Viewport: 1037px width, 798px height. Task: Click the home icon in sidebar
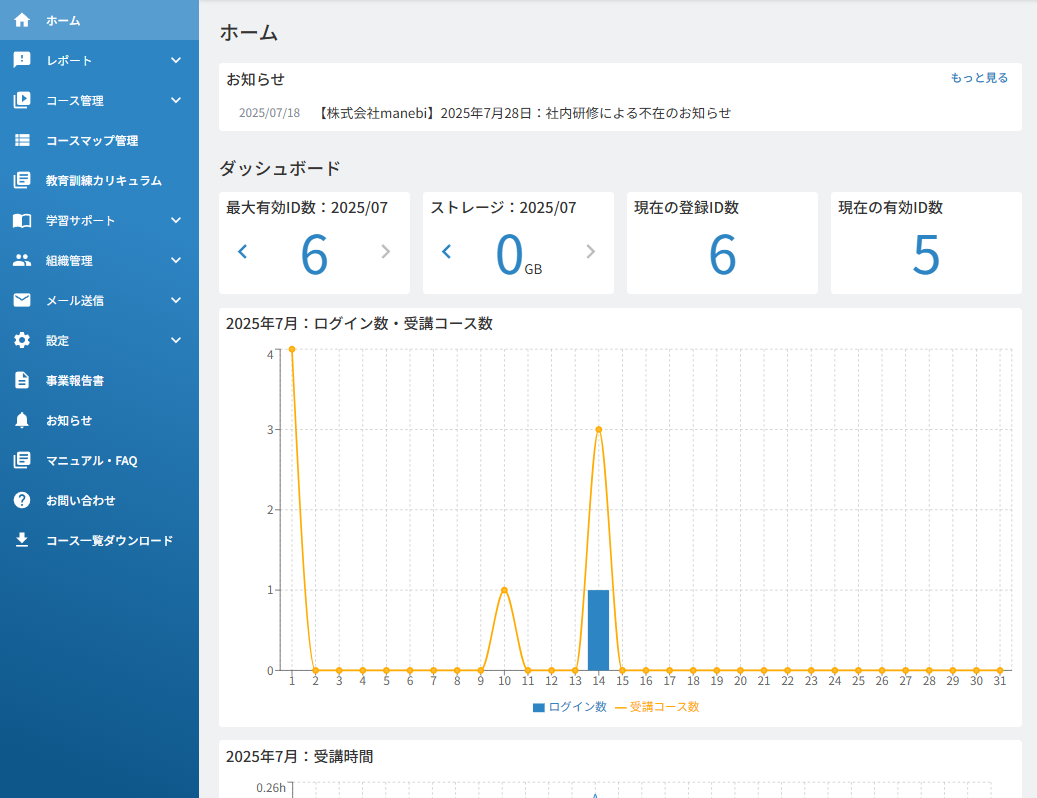pyautogui.click(x=22, y=20)
